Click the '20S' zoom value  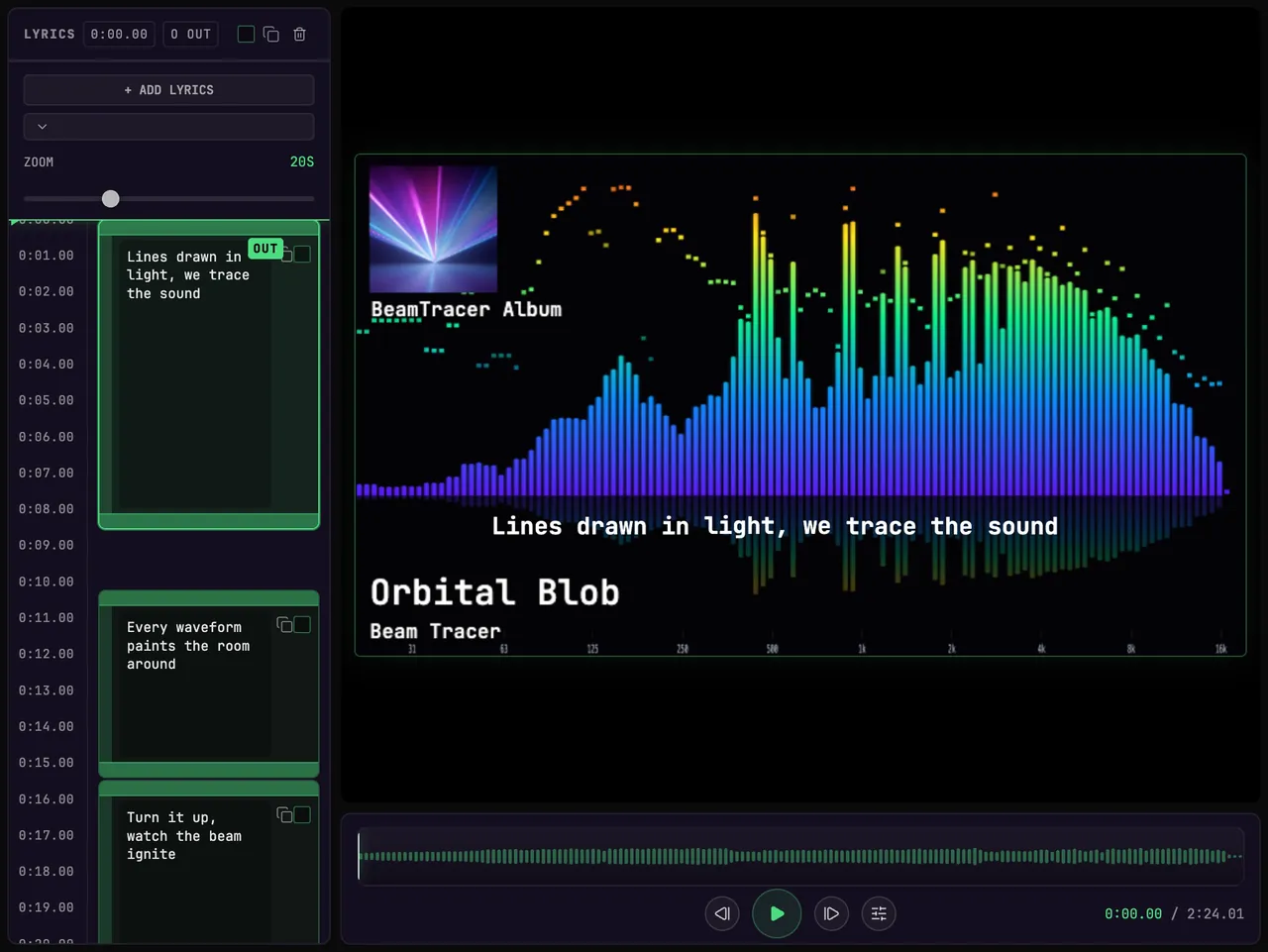[x=302, y=161]
